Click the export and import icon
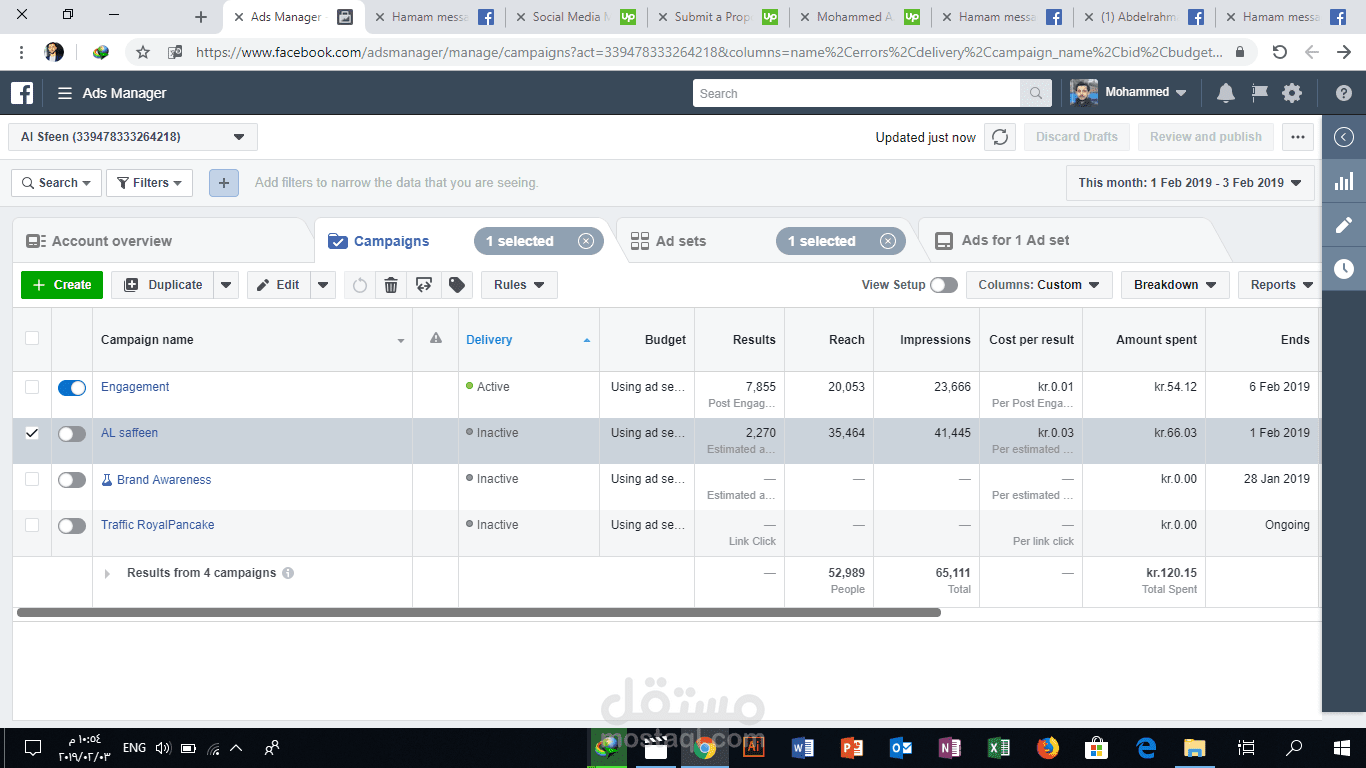Screen dimensions: 1366x768 click(x=424, y=285)
